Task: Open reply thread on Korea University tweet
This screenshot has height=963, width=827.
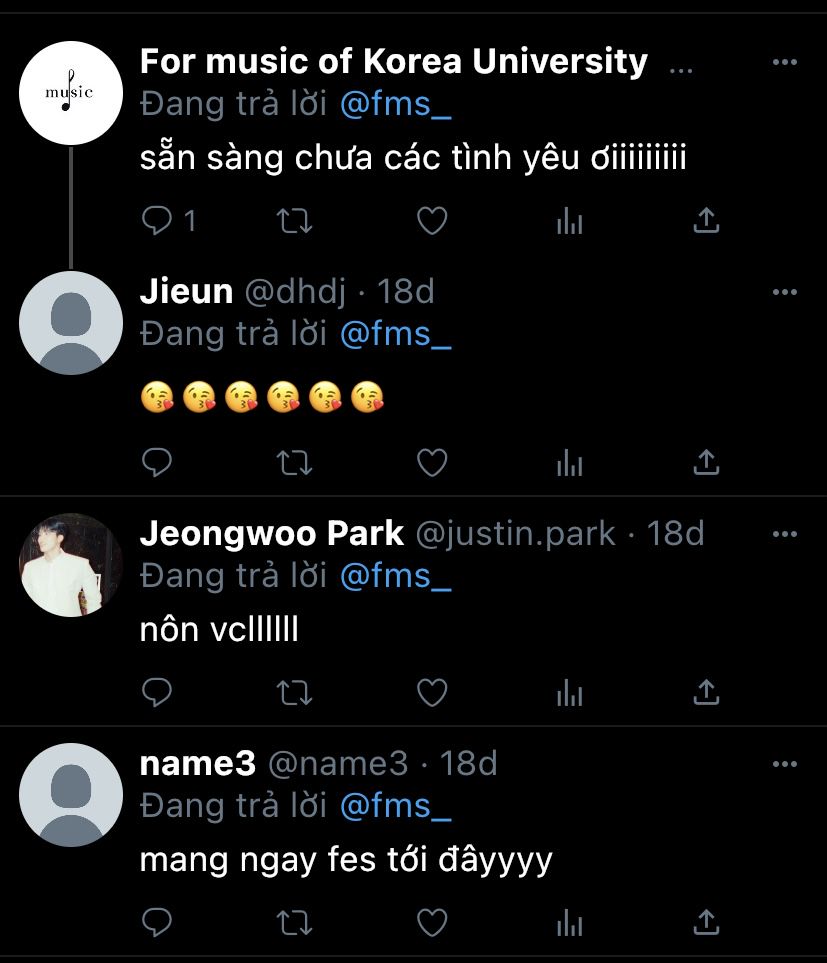Action: click(x=157, y=221)
